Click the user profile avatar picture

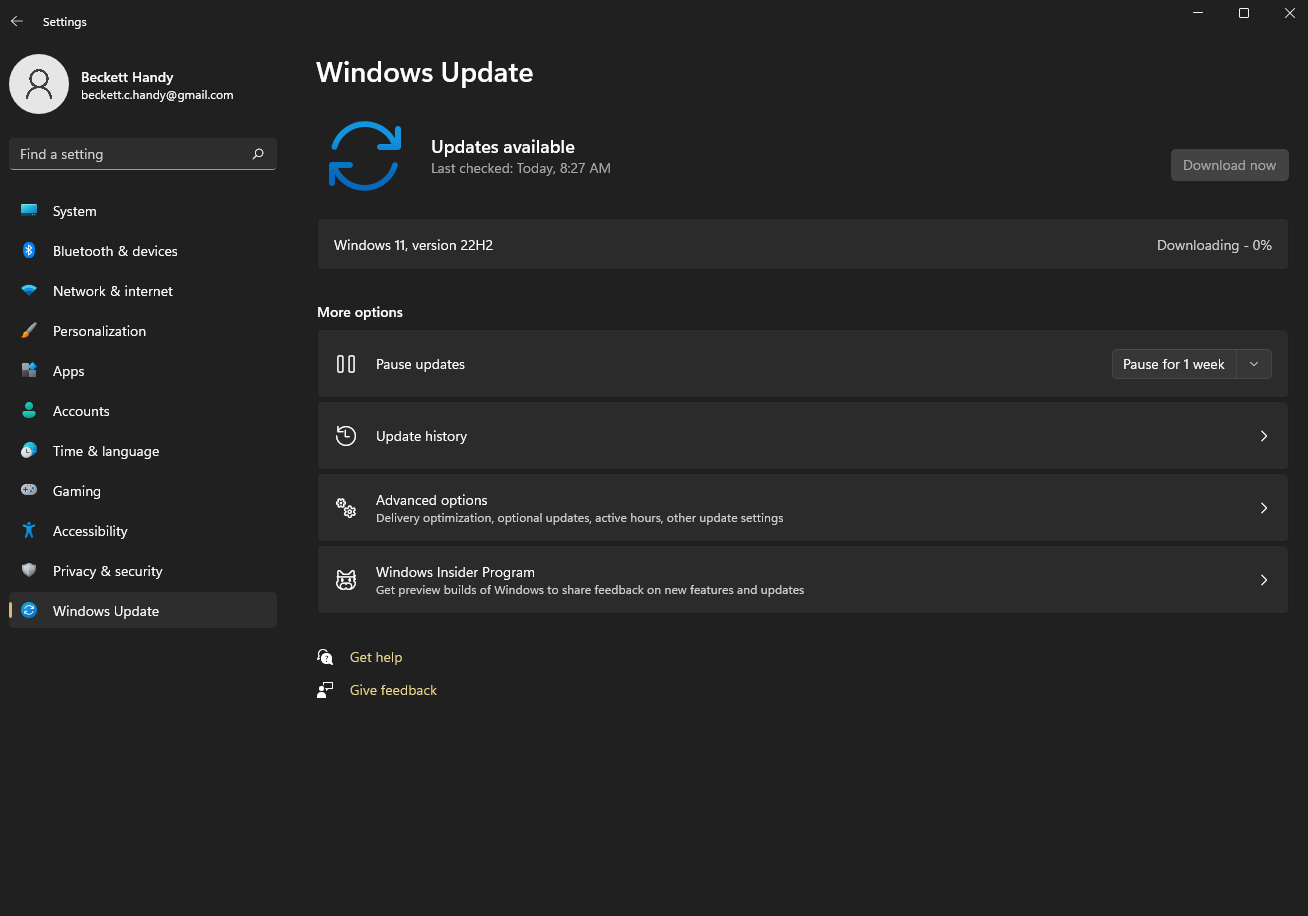pyautogui.click(x=39, y=84)
